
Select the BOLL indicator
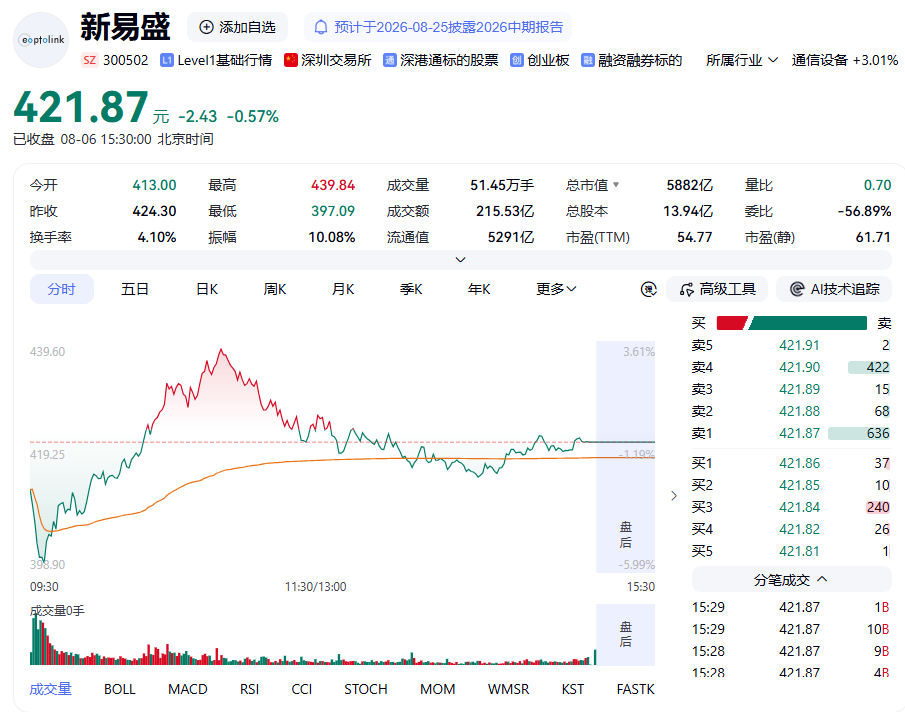119,689
